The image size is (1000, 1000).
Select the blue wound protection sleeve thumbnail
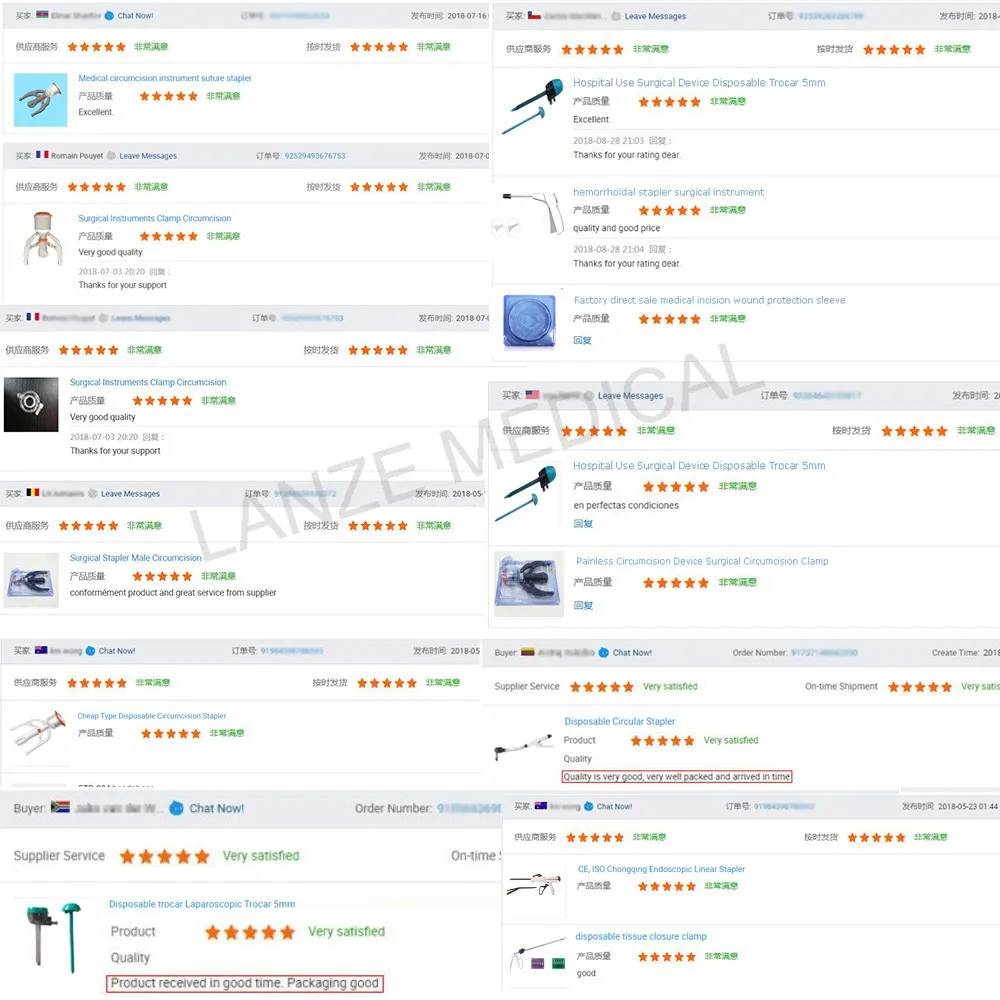tap(529, 321)
